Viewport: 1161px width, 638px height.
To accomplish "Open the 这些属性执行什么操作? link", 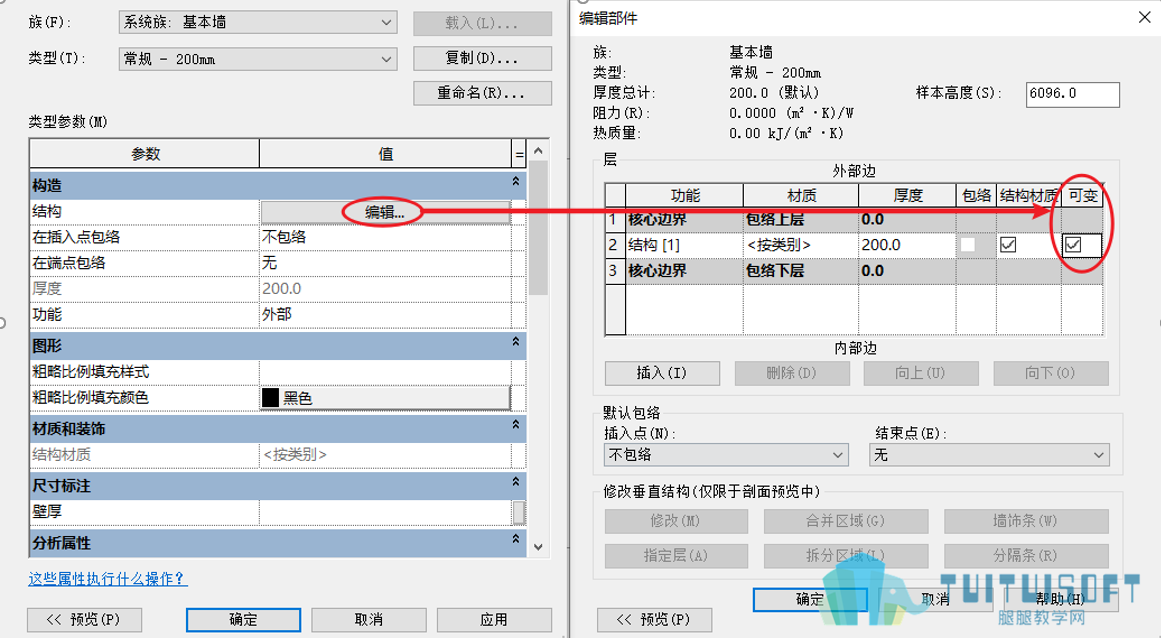I will coord(108,579).
